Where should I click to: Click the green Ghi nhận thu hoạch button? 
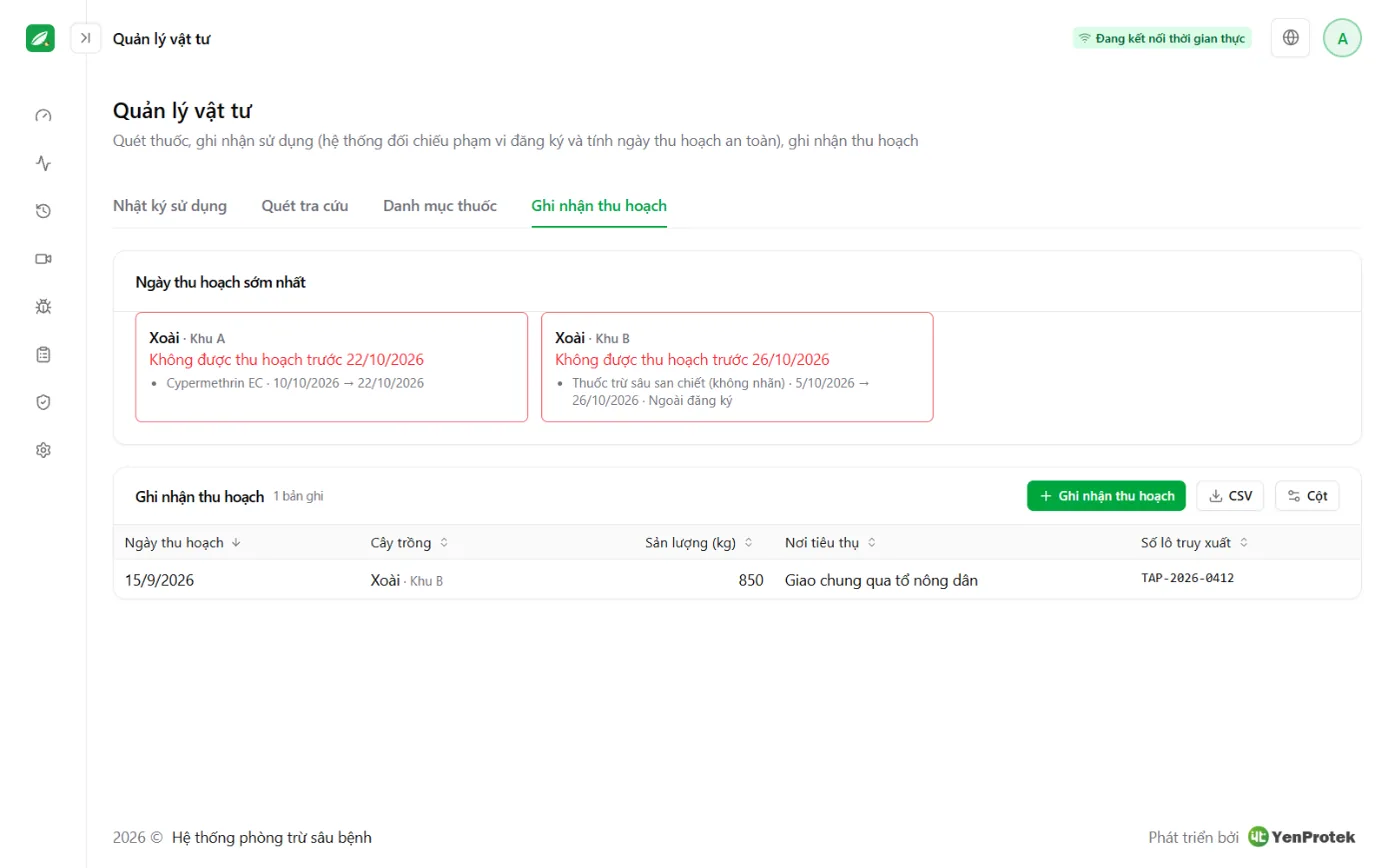1106,496
